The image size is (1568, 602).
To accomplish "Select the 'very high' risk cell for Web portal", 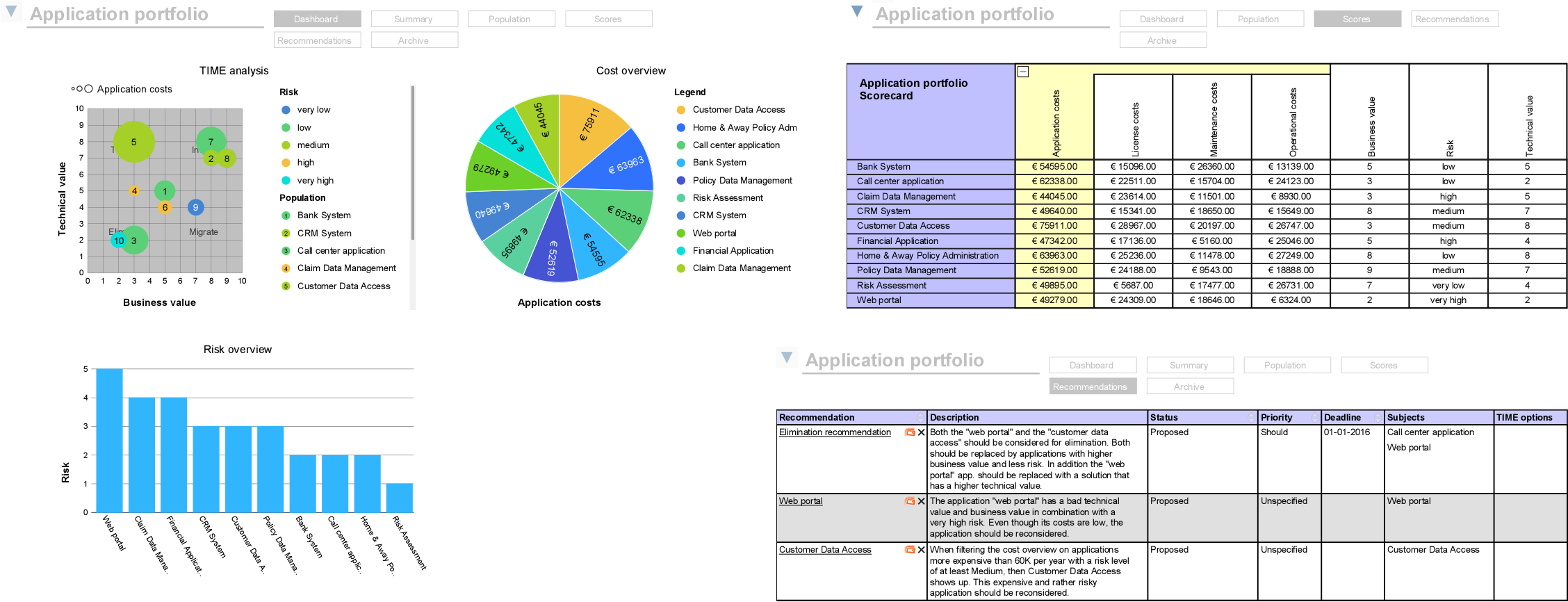I will (1448, 300).
